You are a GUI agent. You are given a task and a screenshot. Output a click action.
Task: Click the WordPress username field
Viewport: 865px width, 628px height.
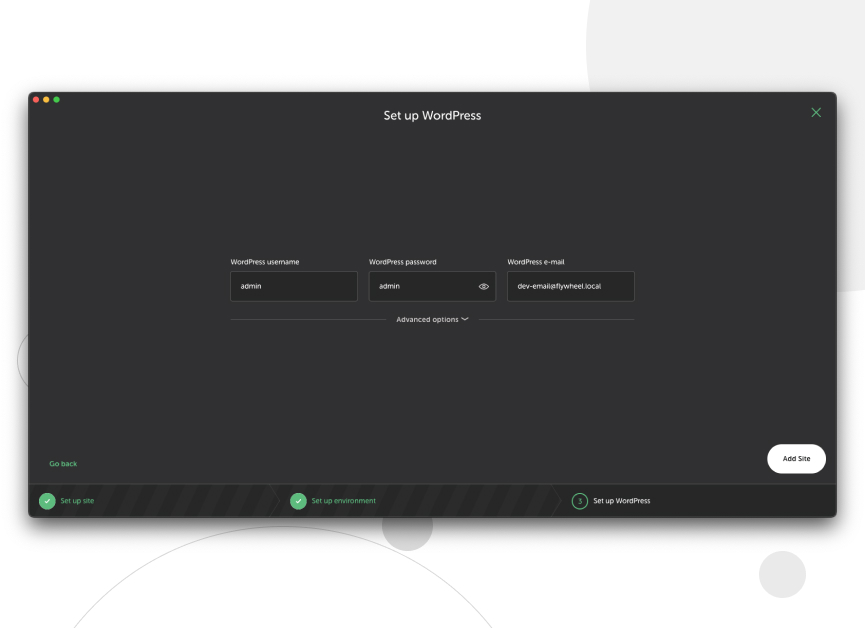coord(293,286)
